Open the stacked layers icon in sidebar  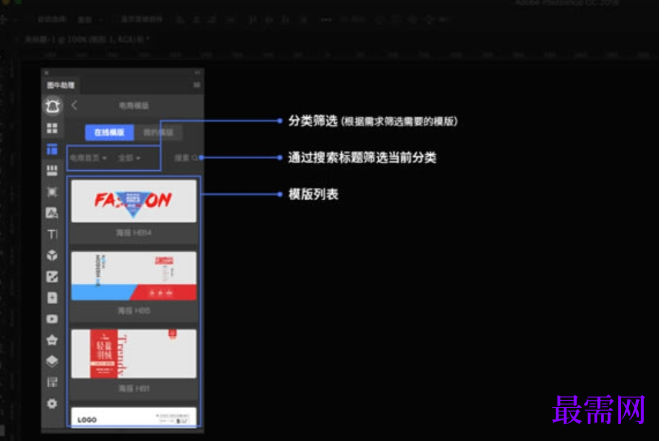(x=52, y=361)
